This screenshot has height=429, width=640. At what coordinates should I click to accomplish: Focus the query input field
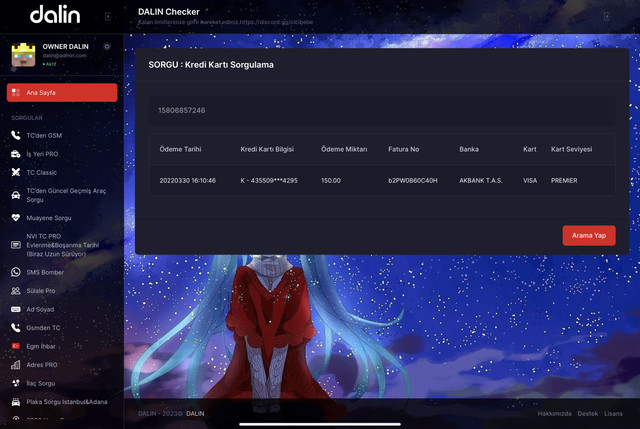(382, 110)
